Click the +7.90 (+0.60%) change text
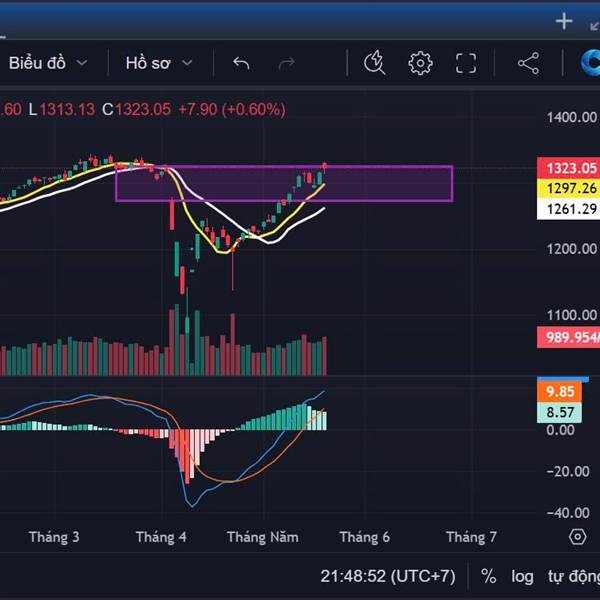This screenshot has width=600, height=600. 232,109
